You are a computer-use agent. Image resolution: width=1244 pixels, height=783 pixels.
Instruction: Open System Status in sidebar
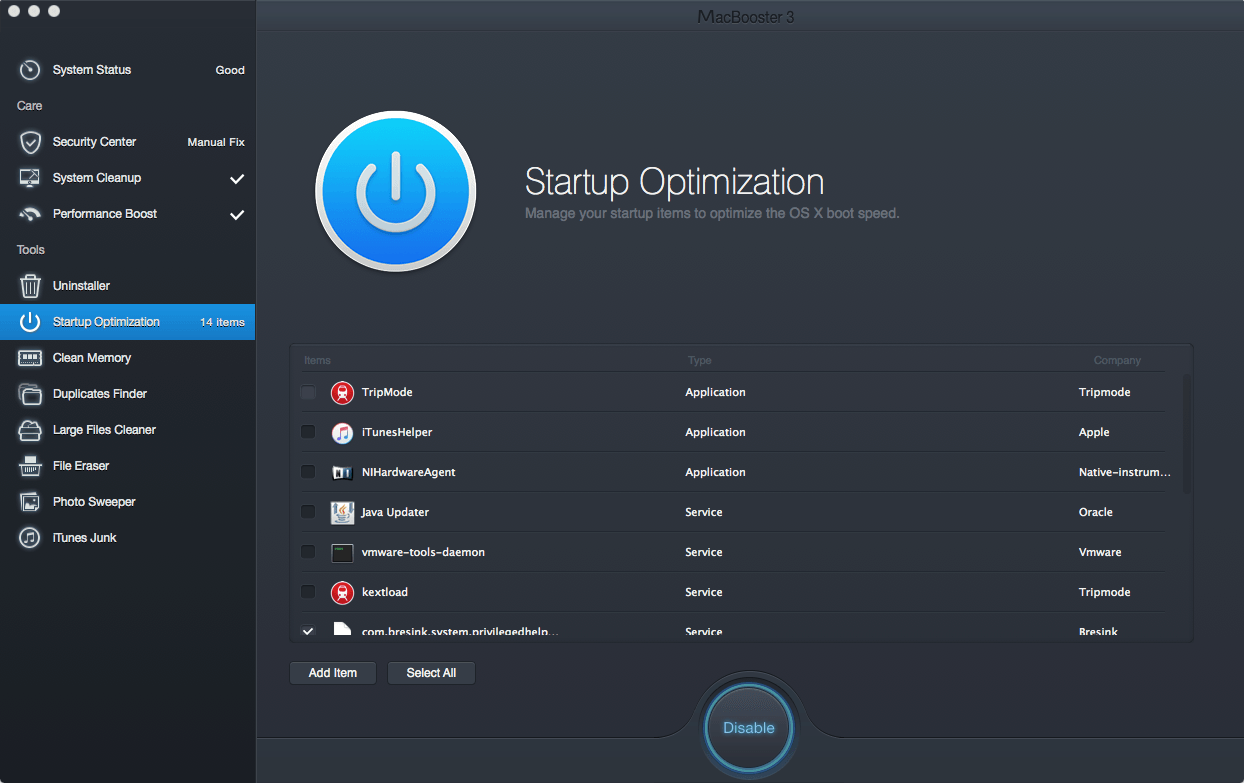click(127, 70)
